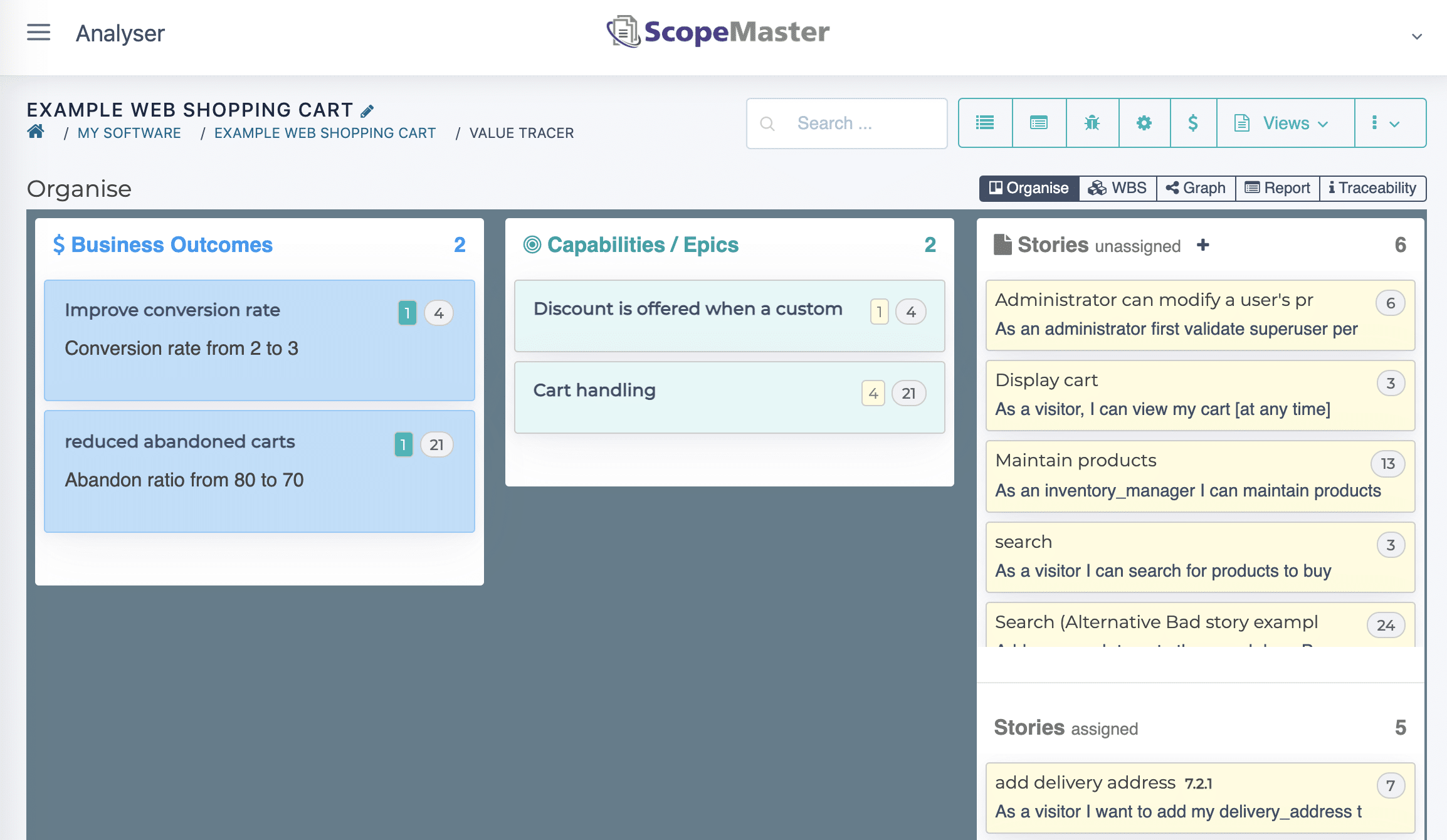Select the Organise view button
Viewport: 1447px width, 840px height.
pyautogui.click(x=1028, y=187)
